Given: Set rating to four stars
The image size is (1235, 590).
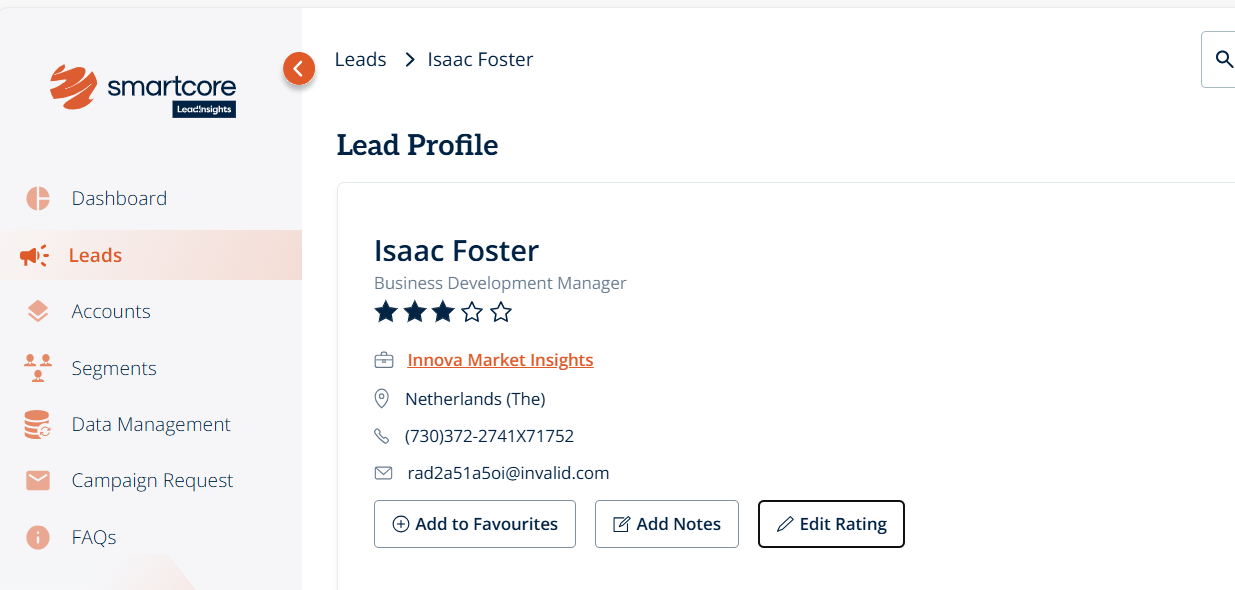Looking at the screenshot, I should (472, 313).
